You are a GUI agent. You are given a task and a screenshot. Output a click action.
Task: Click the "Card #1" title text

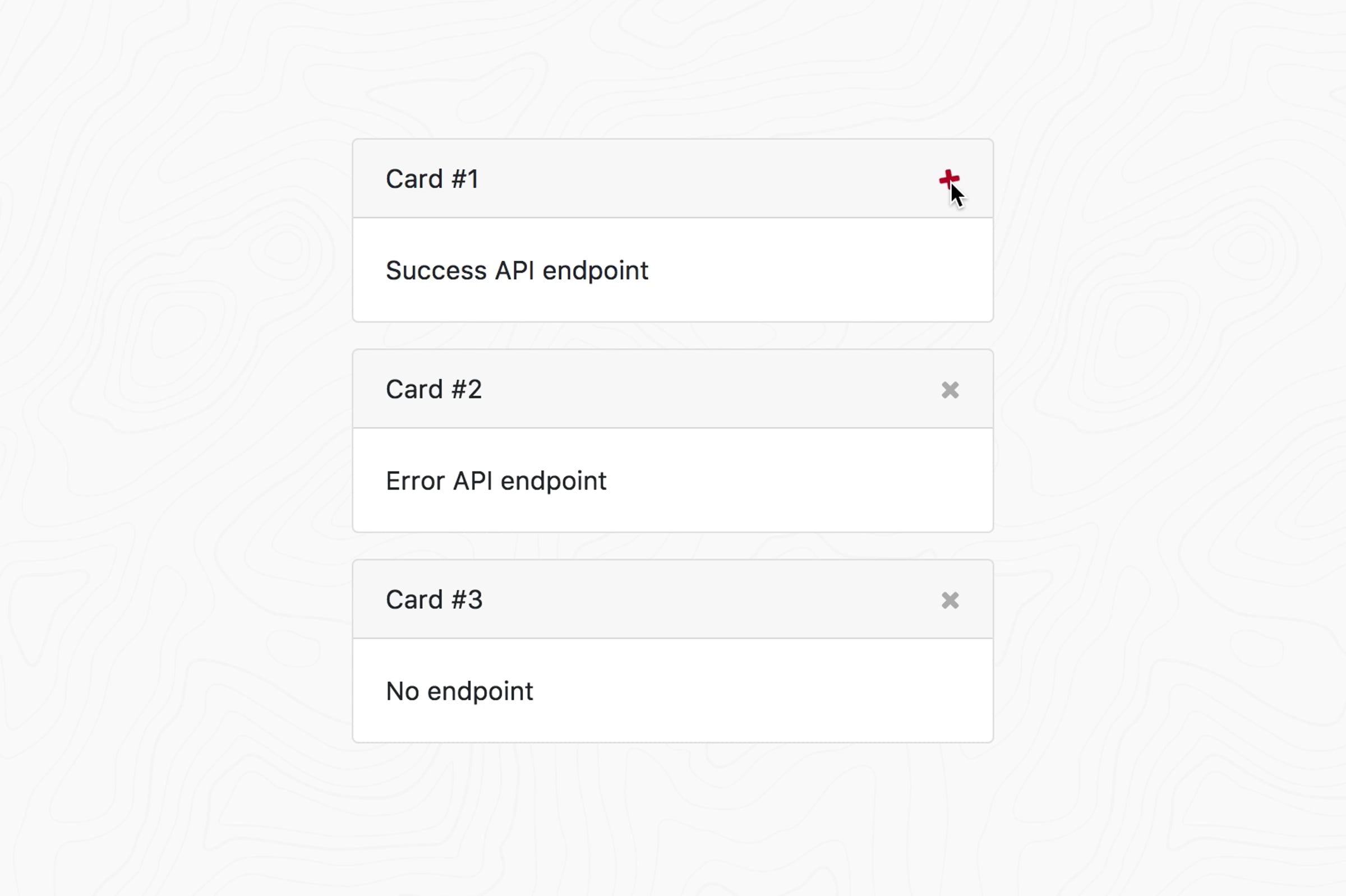coord(432,179)
